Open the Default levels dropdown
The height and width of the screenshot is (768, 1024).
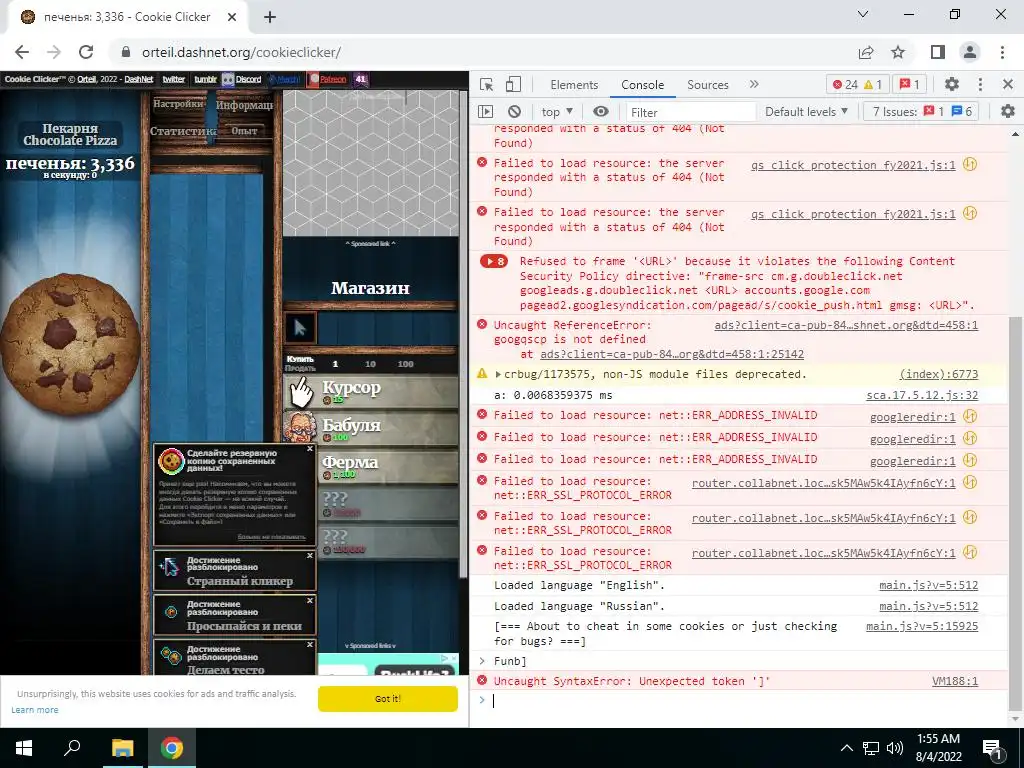coord(806,112)
